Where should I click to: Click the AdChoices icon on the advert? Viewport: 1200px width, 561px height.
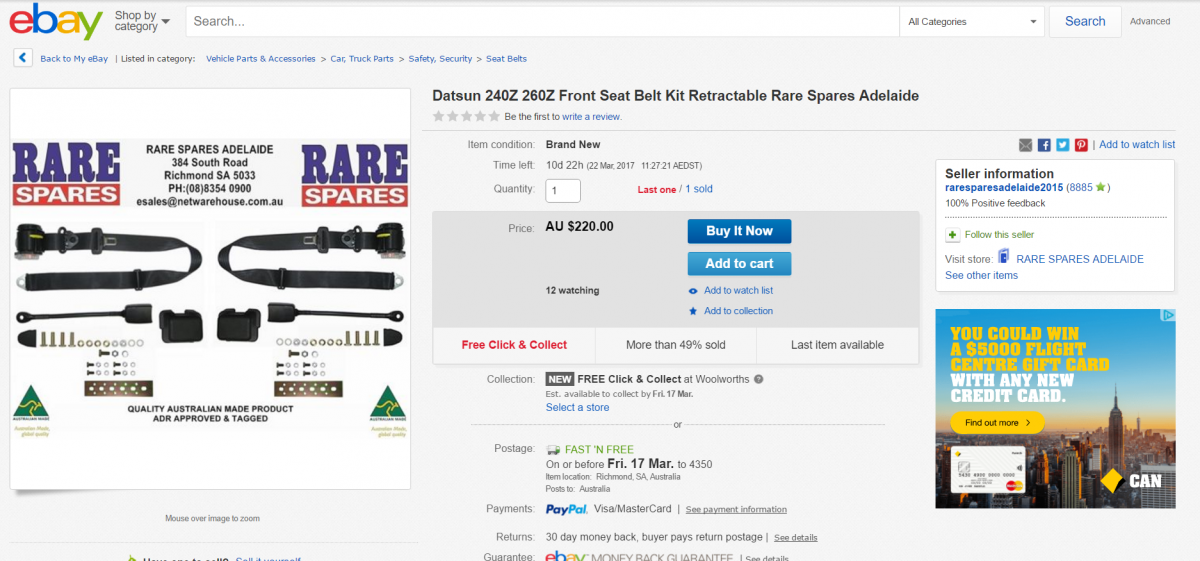(x=1167, y=316)
